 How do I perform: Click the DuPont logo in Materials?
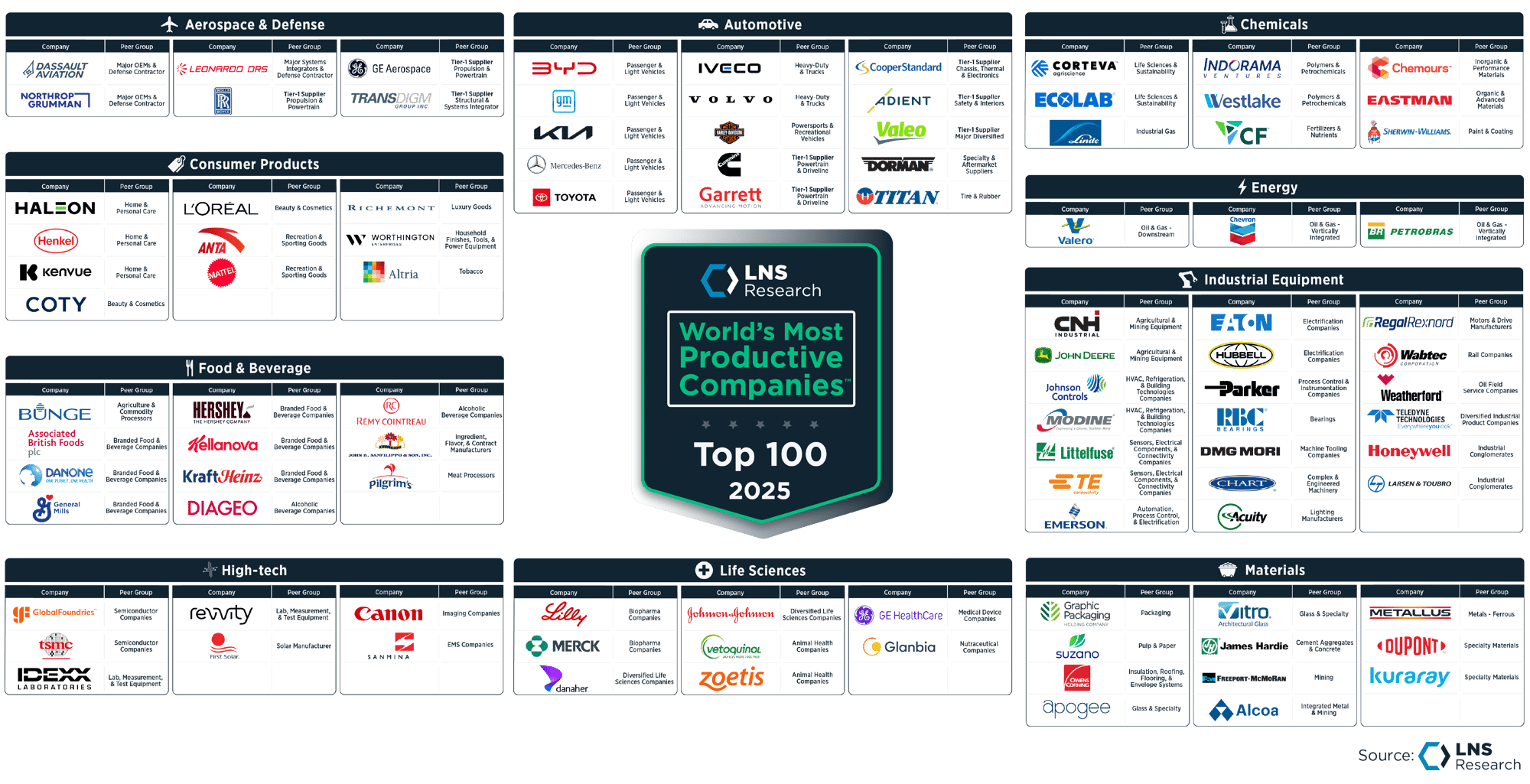(x=1409, y=645)
